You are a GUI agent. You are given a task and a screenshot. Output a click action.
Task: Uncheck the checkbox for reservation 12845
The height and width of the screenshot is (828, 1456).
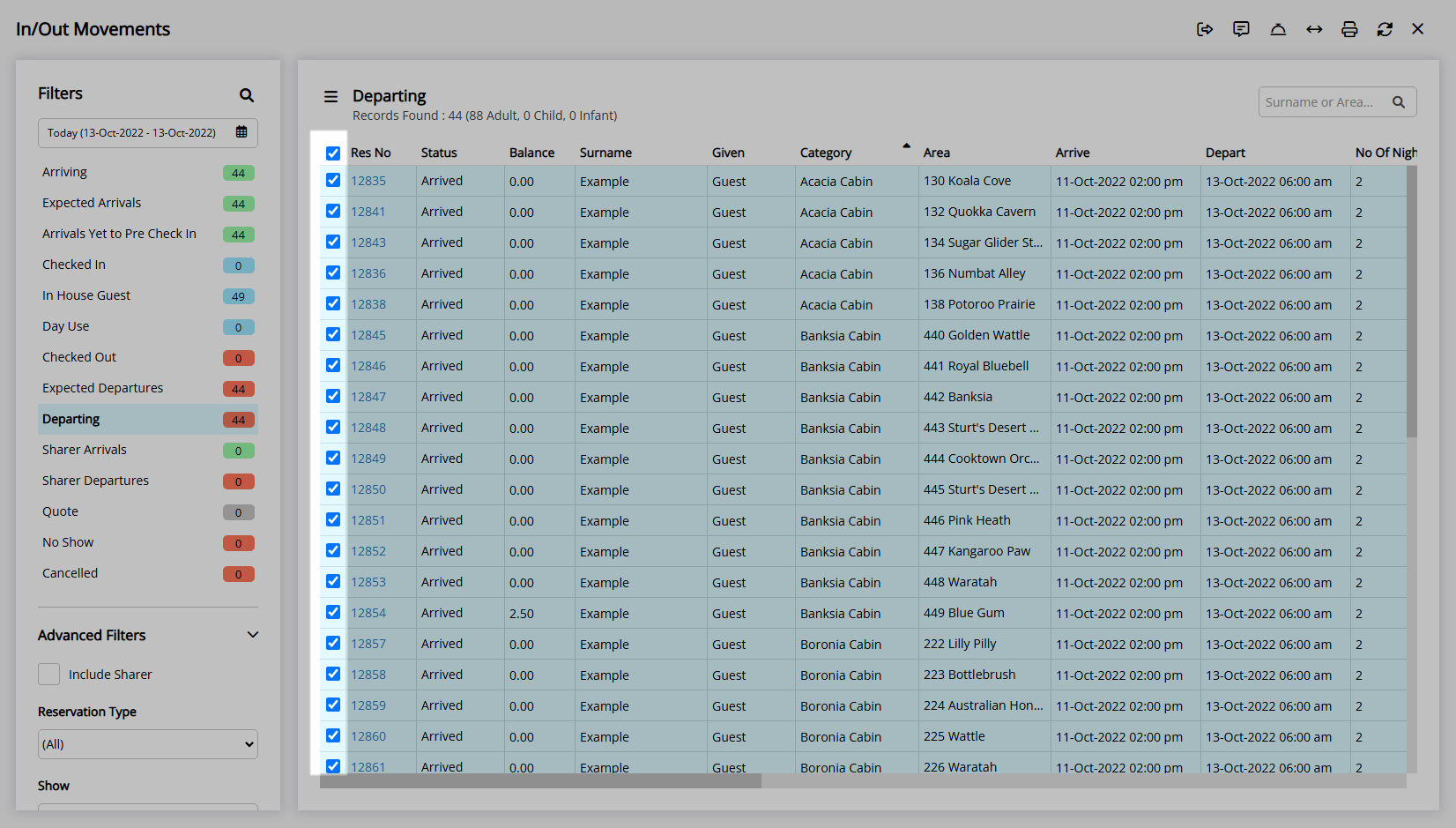(x=333, y=334)
